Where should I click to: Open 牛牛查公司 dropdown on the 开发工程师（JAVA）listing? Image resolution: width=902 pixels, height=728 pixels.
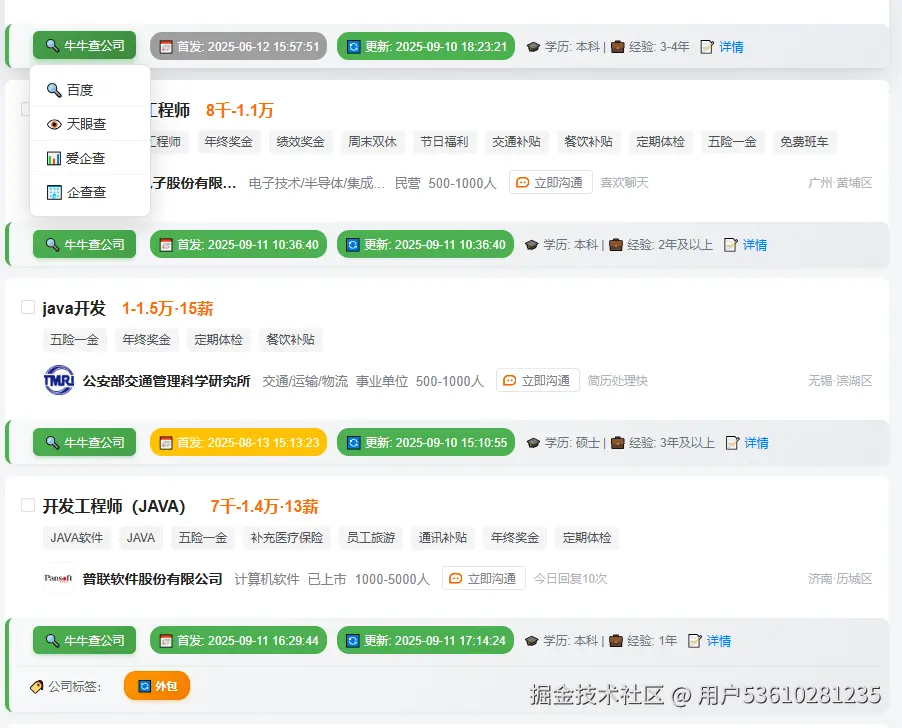point(84,640)
